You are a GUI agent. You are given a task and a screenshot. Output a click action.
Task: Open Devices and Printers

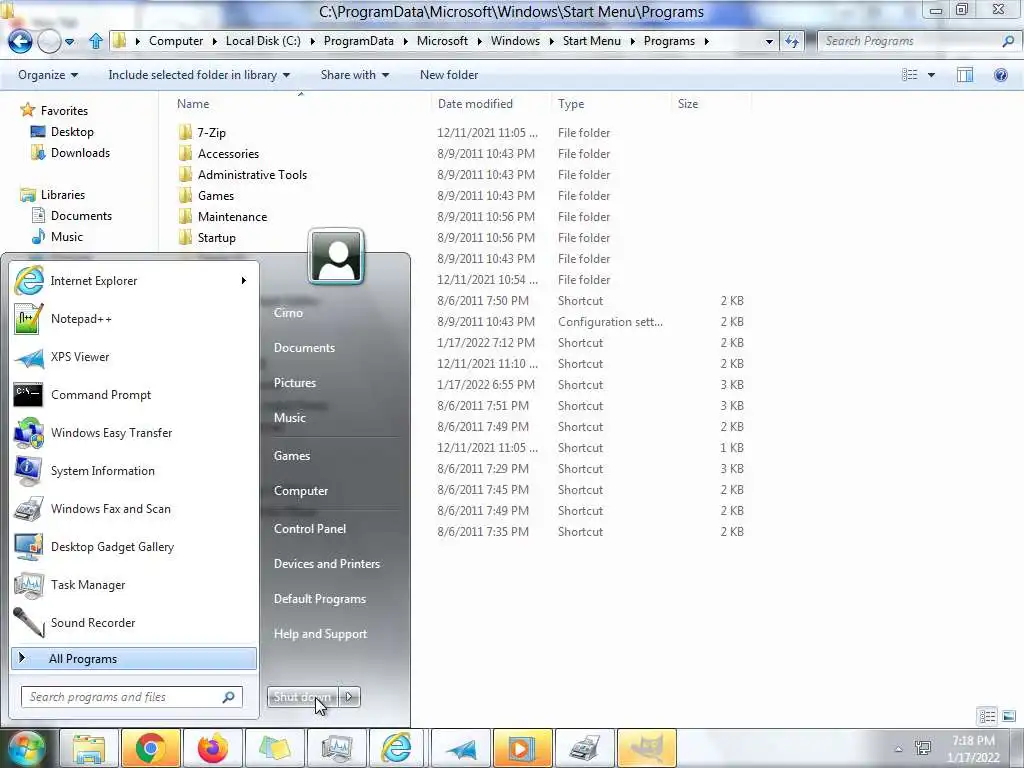coord(327,564)
